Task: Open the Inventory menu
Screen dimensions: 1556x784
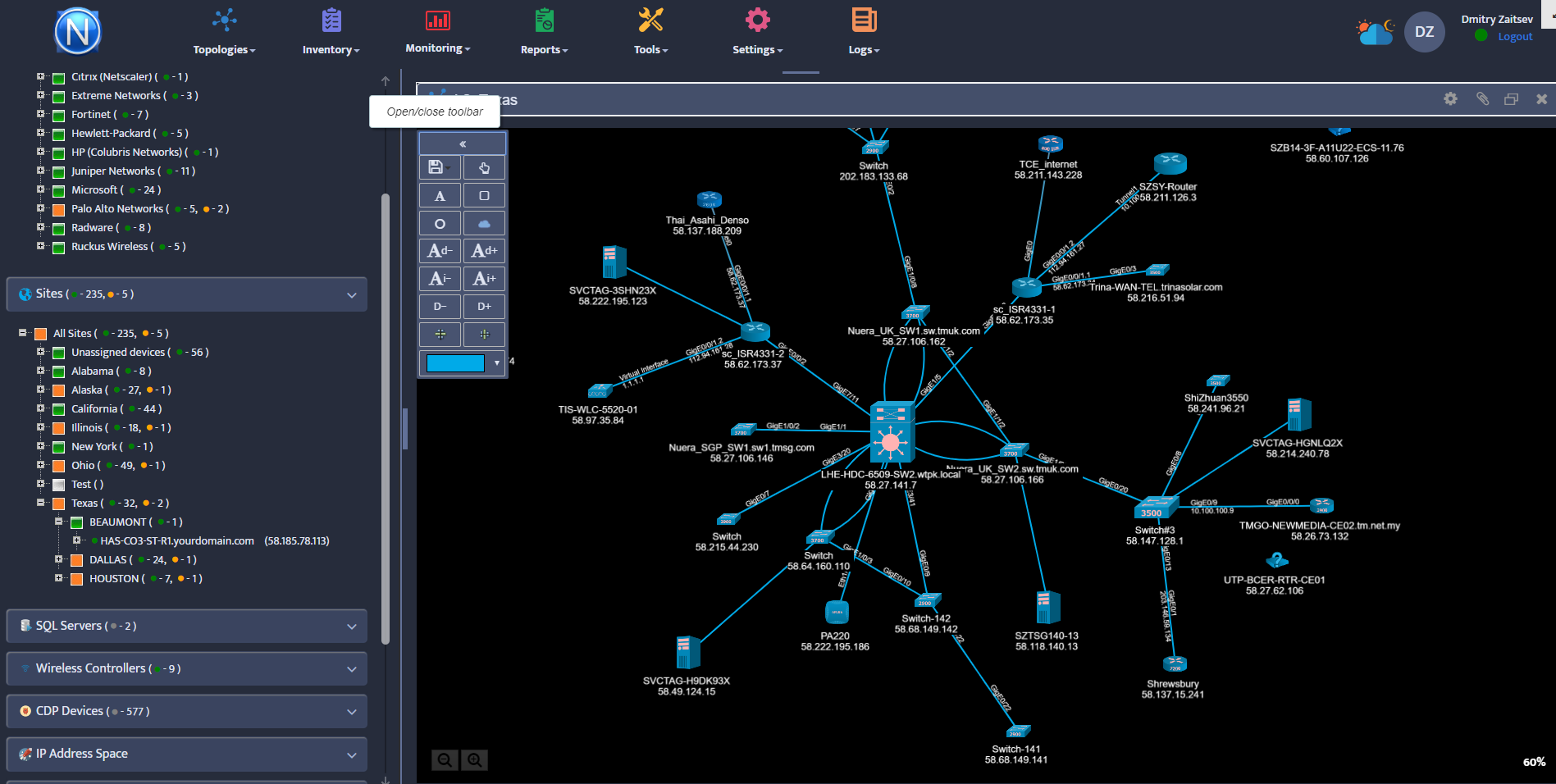Action: (331, 32)
